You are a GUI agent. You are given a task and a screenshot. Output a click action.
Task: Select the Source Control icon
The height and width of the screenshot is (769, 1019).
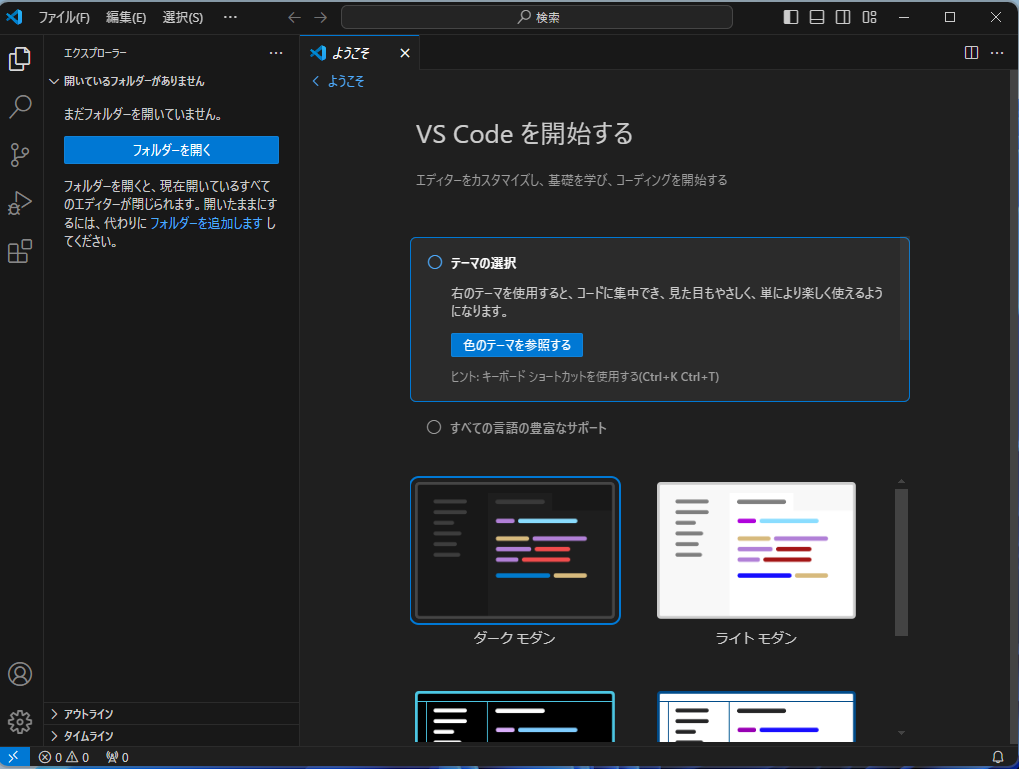(x=20, y=155)
